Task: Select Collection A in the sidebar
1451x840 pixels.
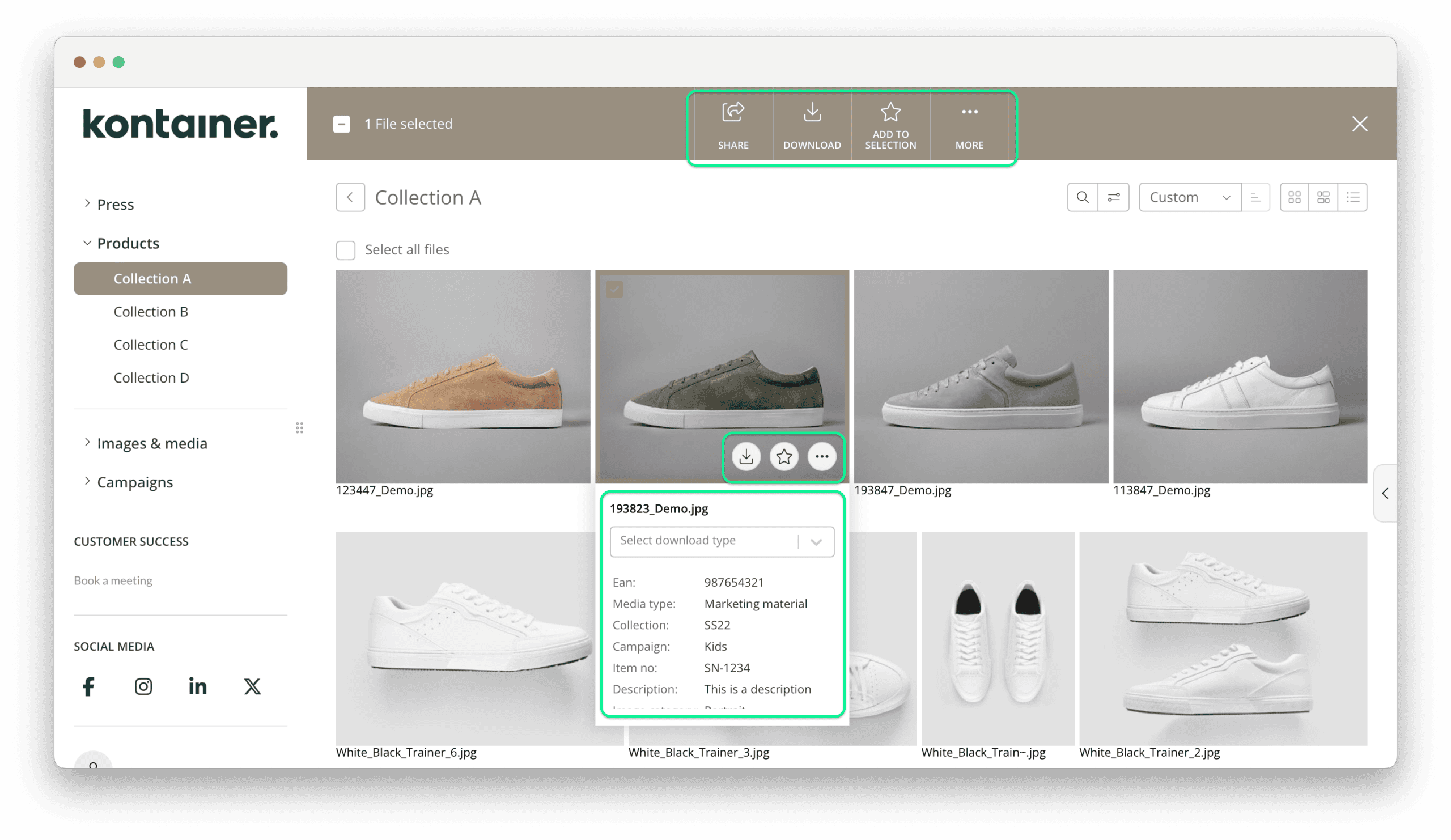Action: coord(180,279)
